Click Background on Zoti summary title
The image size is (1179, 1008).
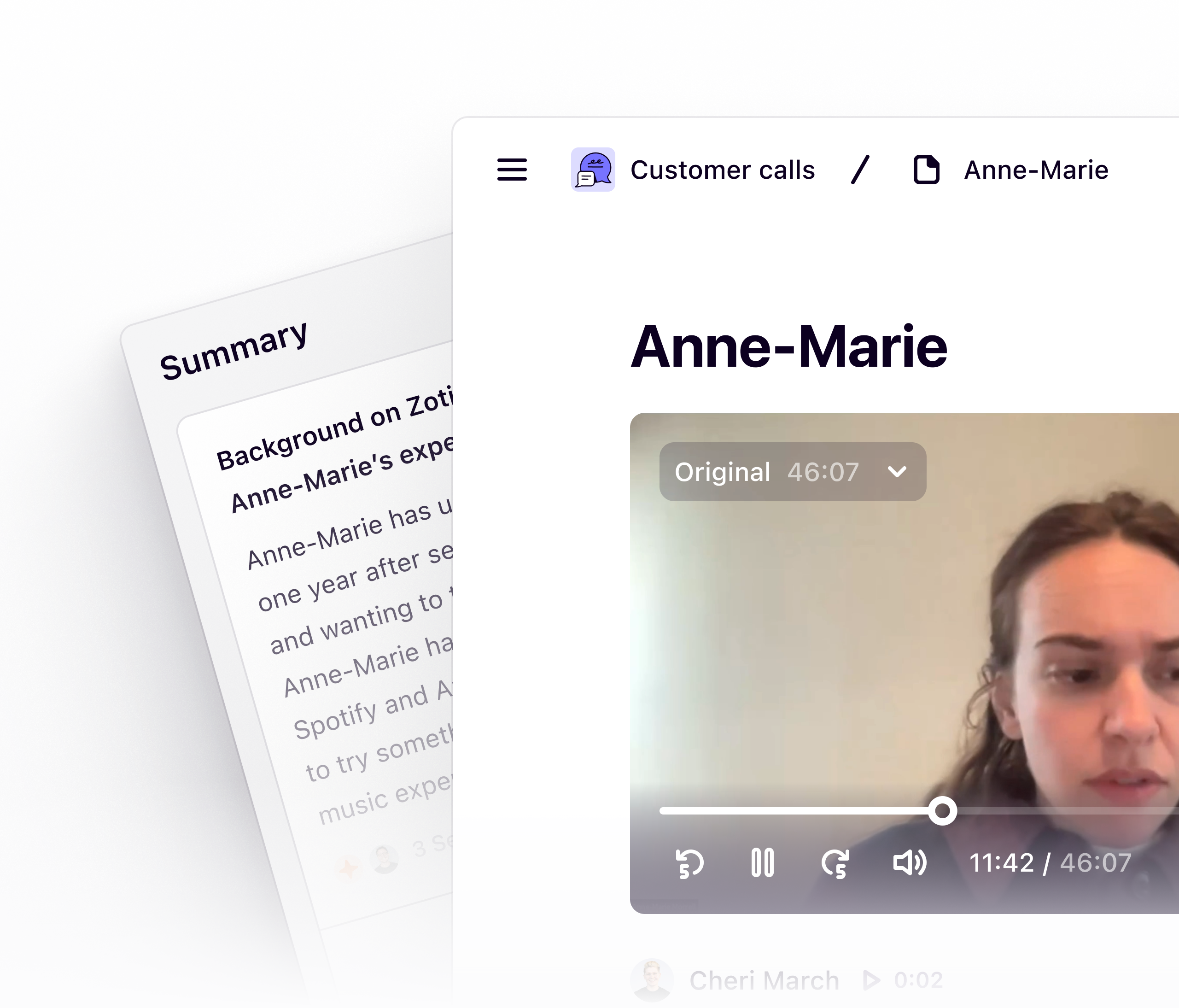coord(335,428)
